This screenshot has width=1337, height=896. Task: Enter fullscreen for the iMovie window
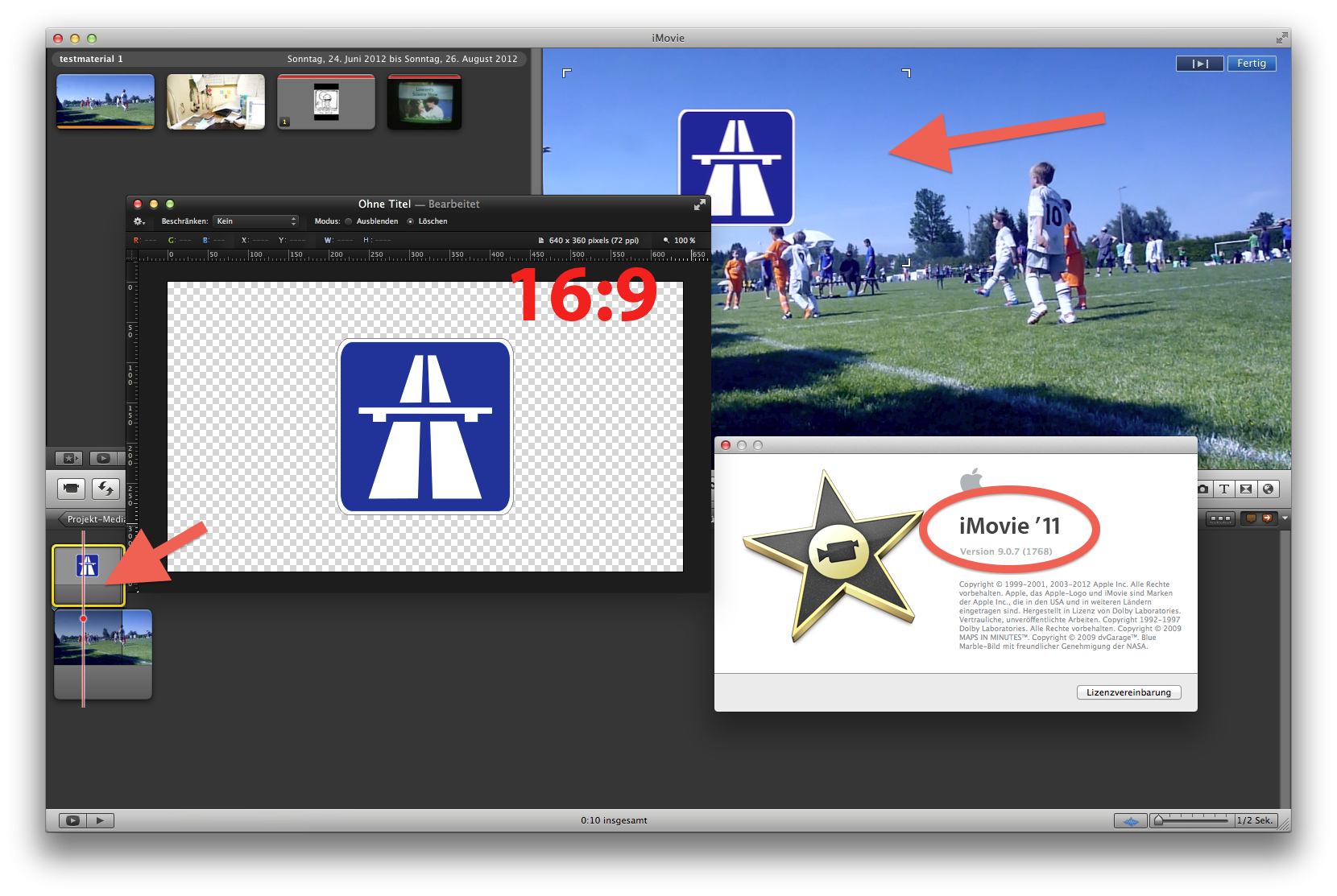point(1281,38)
